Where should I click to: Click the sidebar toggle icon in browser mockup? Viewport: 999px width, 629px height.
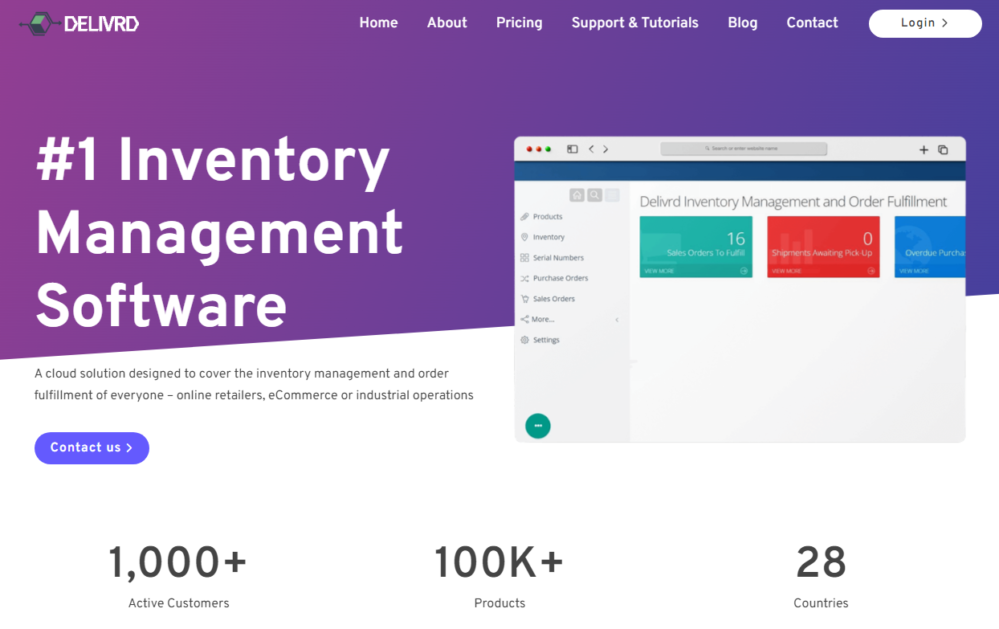[x=572, y=149]
